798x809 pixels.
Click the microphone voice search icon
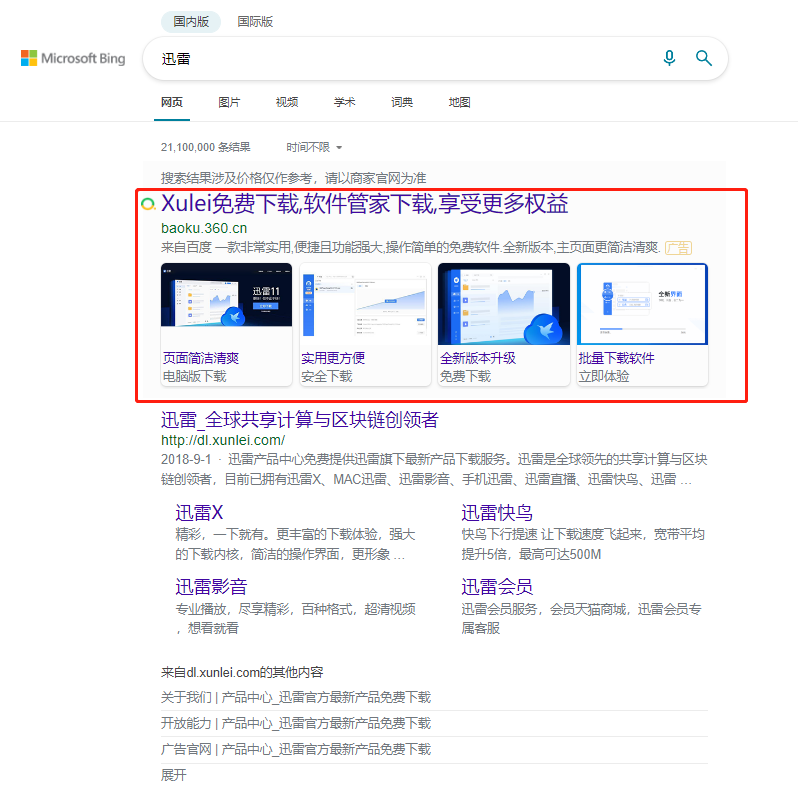coord(669,58)
